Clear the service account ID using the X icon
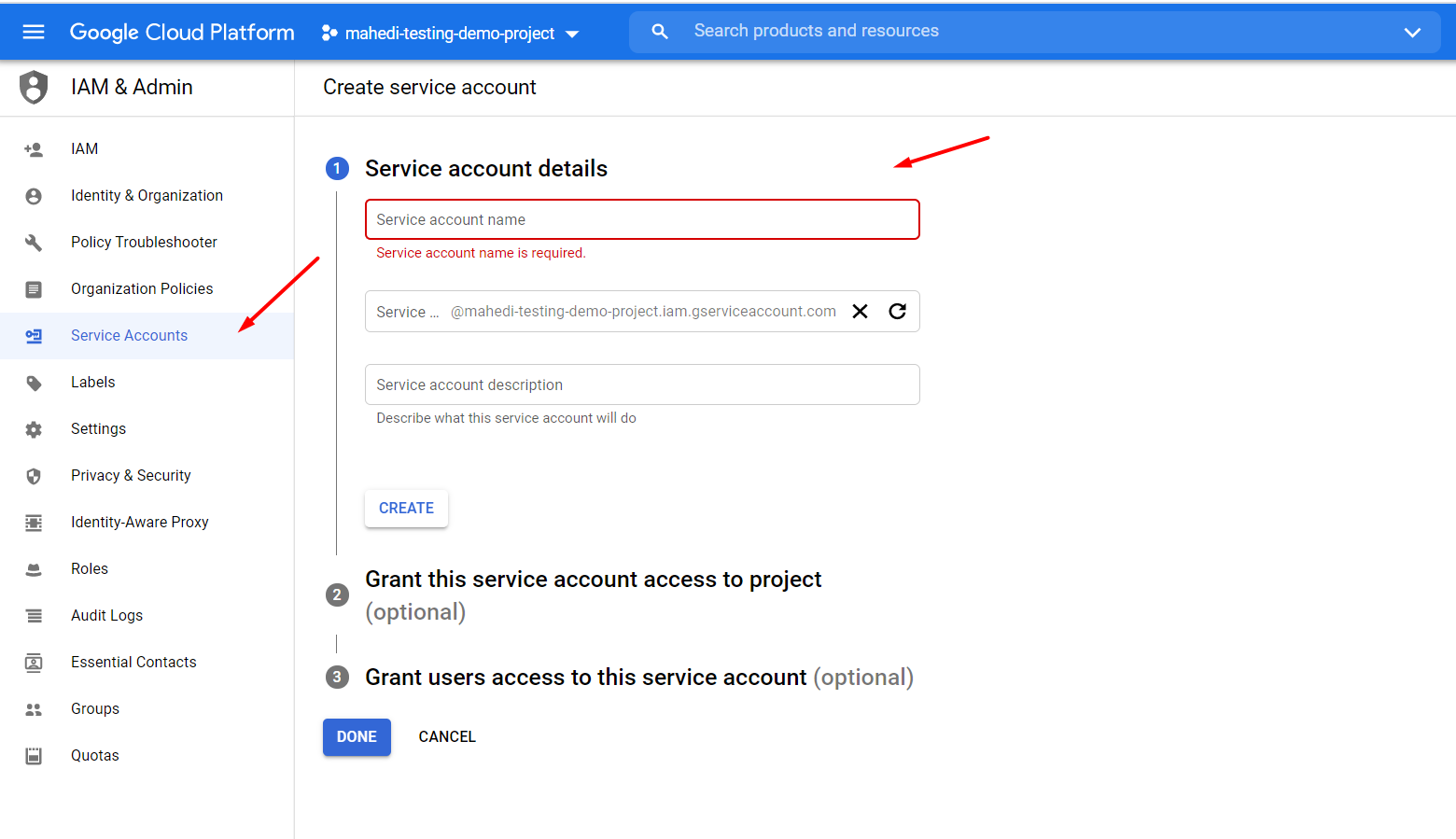Image resolution: width=1456 pixels, height=839 pixels. 860,311
